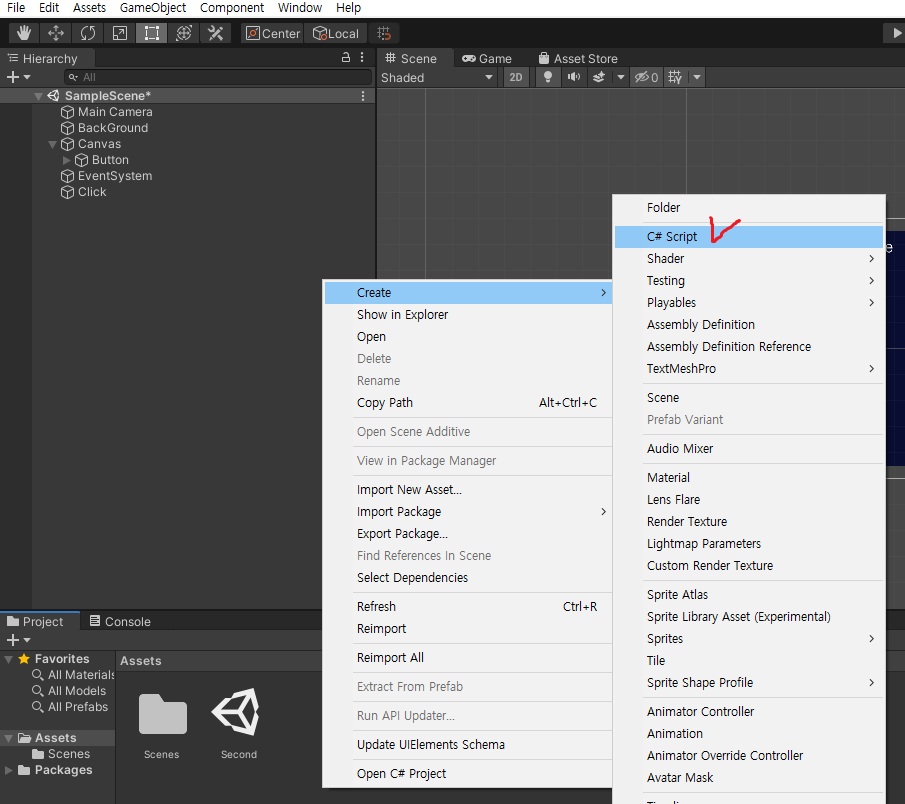This screenshot has height=804, width=905.
Task: Expand TextMeshPro submenu
Action: (x=749, y=368)
